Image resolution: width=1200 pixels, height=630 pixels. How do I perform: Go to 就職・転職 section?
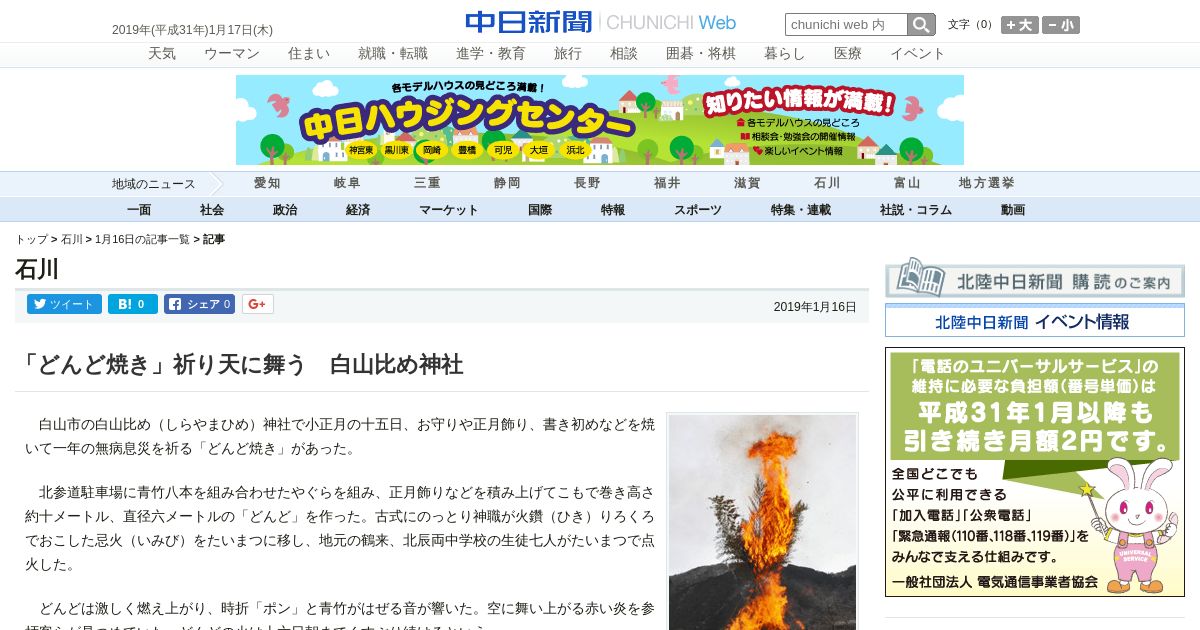393,54
